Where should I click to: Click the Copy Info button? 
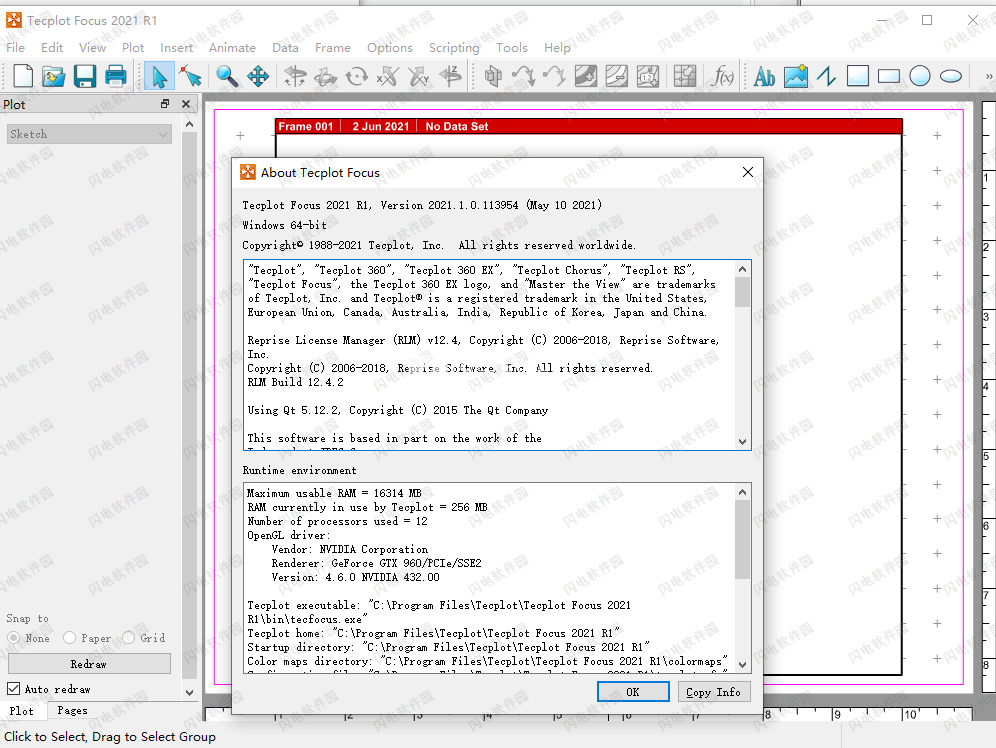click(x=713, y=691)
